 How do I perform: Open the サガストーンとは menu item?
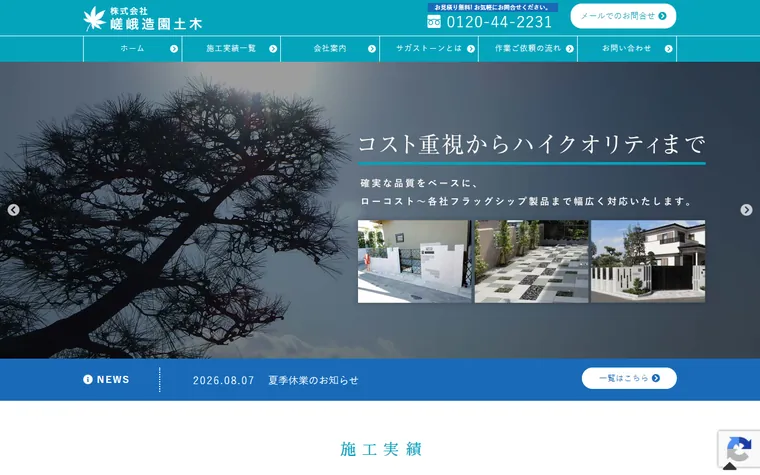(429, 48)
